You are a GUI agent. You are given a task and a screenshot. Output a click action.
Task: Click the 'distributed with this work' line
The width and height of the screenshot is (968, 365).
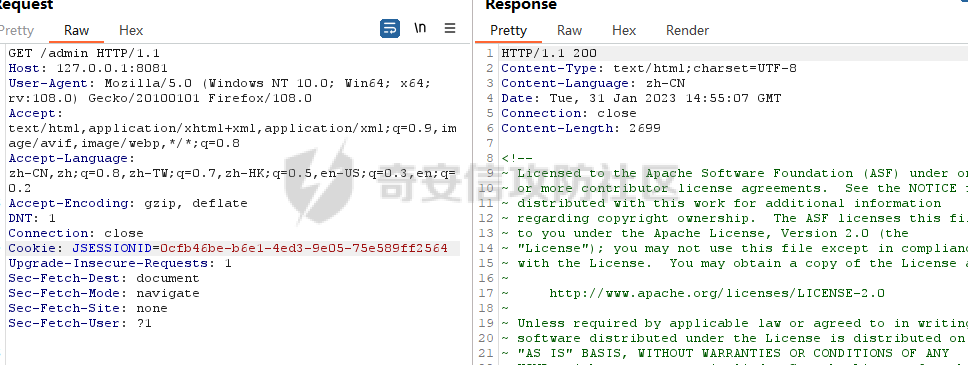tap(721, 203)
